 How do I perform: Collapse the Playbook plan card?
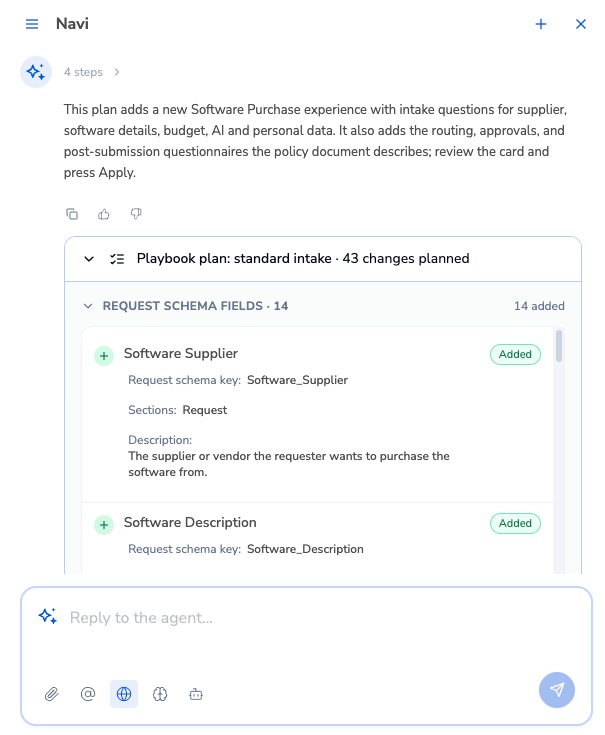[x=89, y=259]
